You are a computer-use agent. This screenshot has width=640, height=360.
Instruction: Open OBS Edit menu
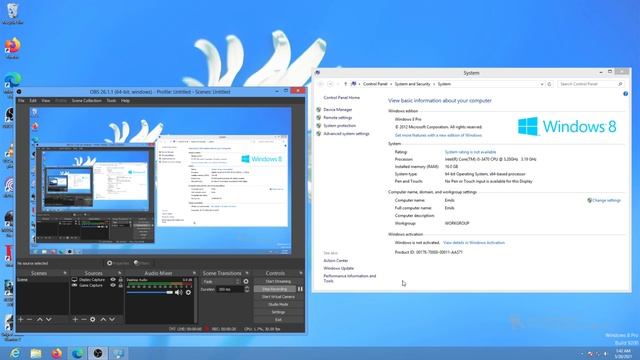33,100
